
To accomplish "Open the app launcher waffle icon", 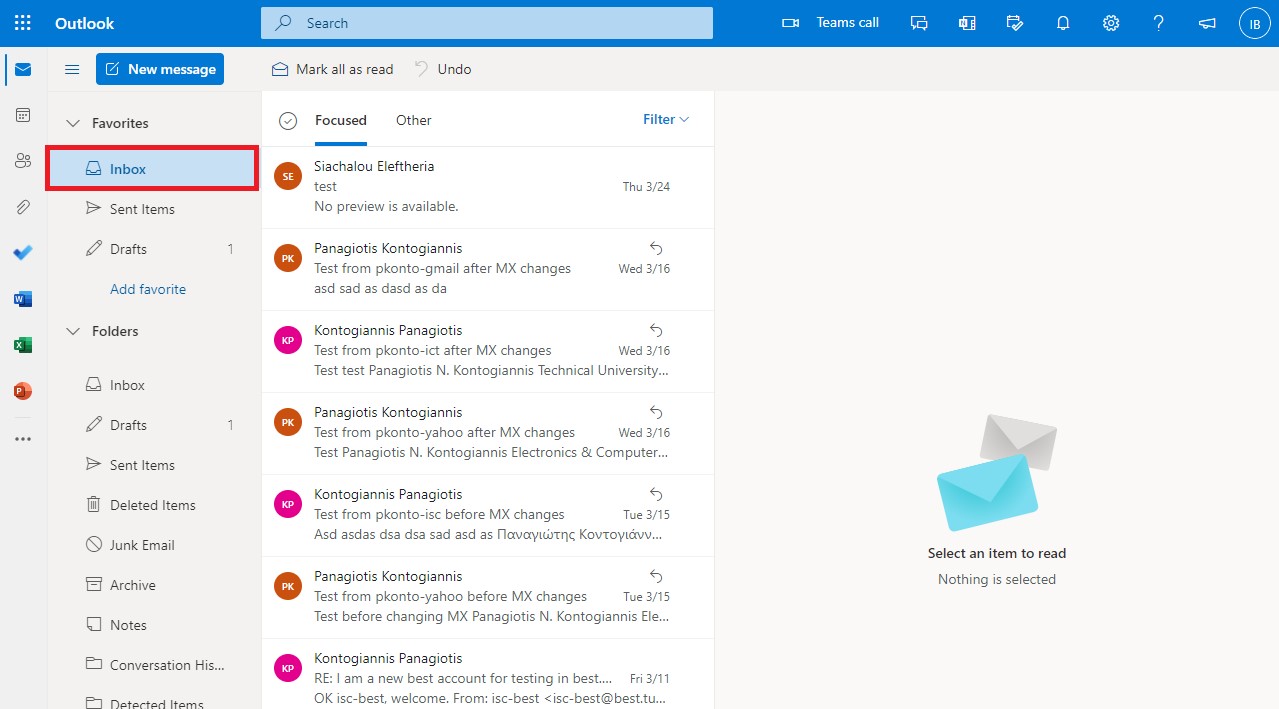I will pos(22,23).
